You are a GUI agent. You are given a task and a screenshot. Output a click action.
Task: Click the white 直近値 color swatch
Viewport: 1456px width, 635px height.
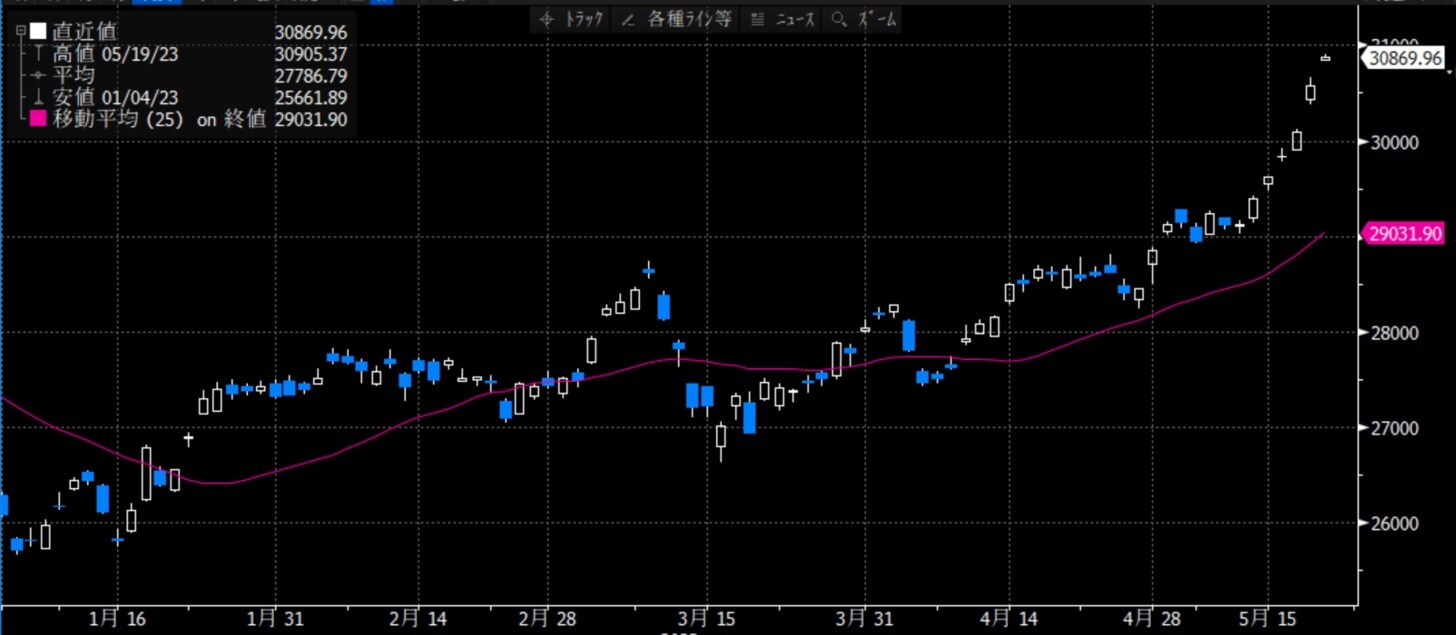coord(38,32)
